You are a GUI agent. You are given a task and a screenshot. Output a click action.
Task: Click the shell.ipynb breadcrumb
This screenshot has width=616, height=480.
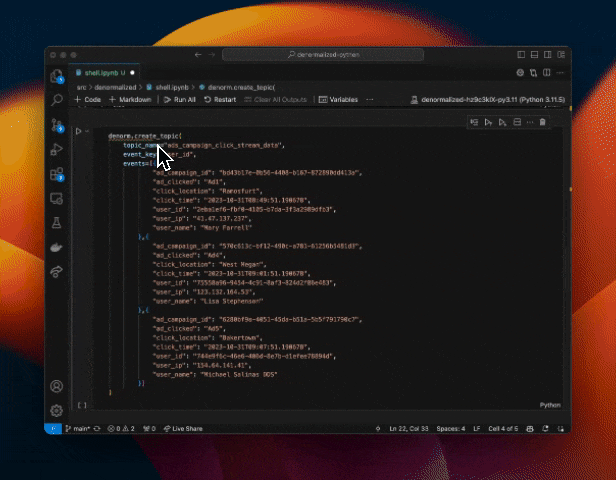pos(168,87)
